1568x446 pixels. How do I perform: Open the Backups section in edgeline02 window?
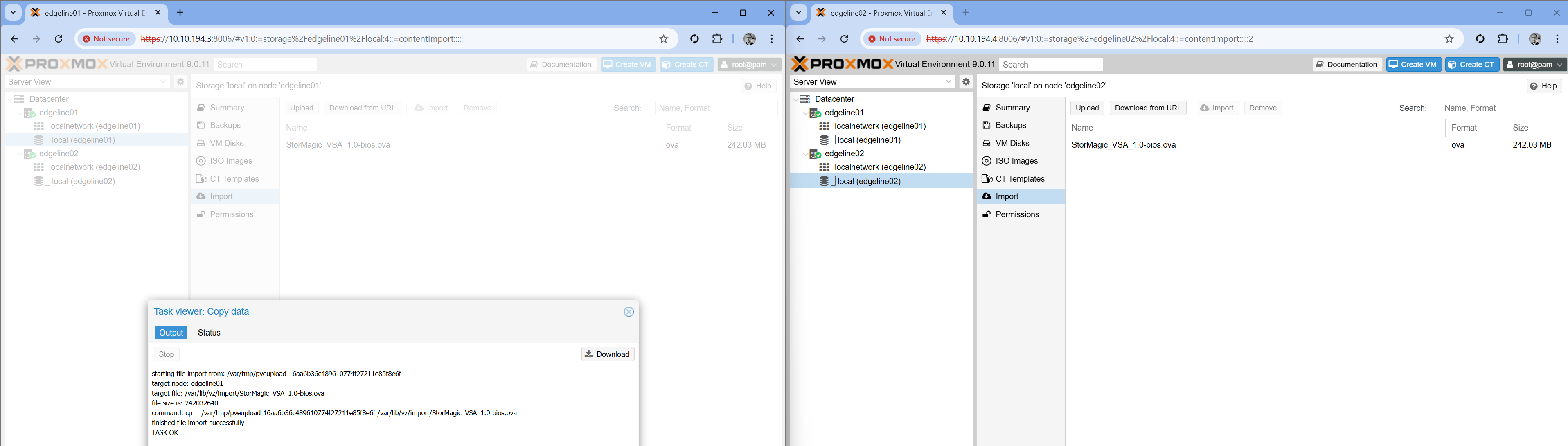click(1020, 125)
